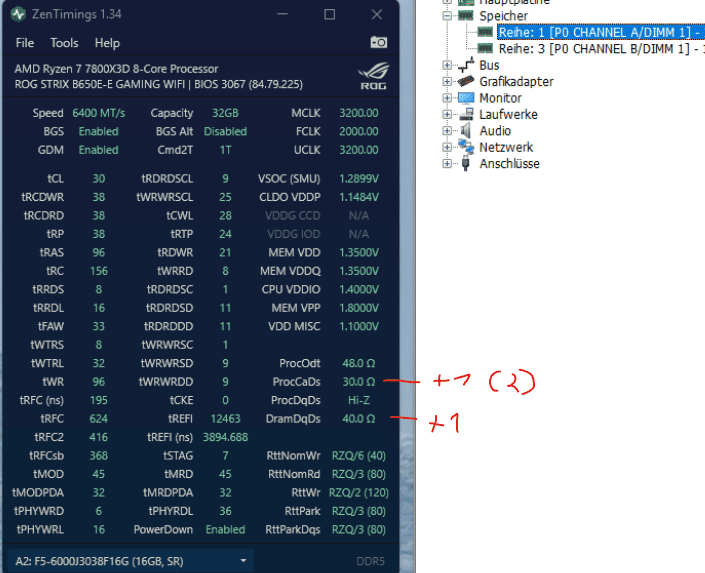The image size is (705, 573).
Task: Click the Reihe: 3 DIMM module icon
Action: point(485,48)
